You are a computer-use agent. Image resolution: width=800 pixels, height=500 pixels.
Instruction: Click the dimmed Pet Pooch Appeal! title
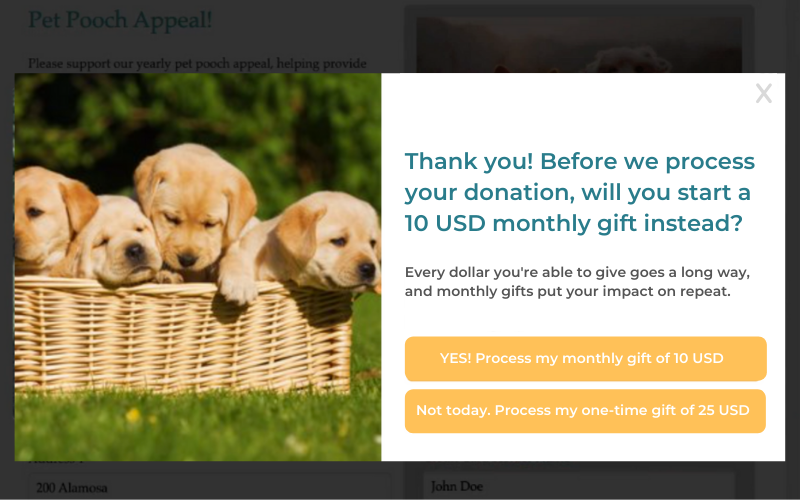[x=120, y=19]
